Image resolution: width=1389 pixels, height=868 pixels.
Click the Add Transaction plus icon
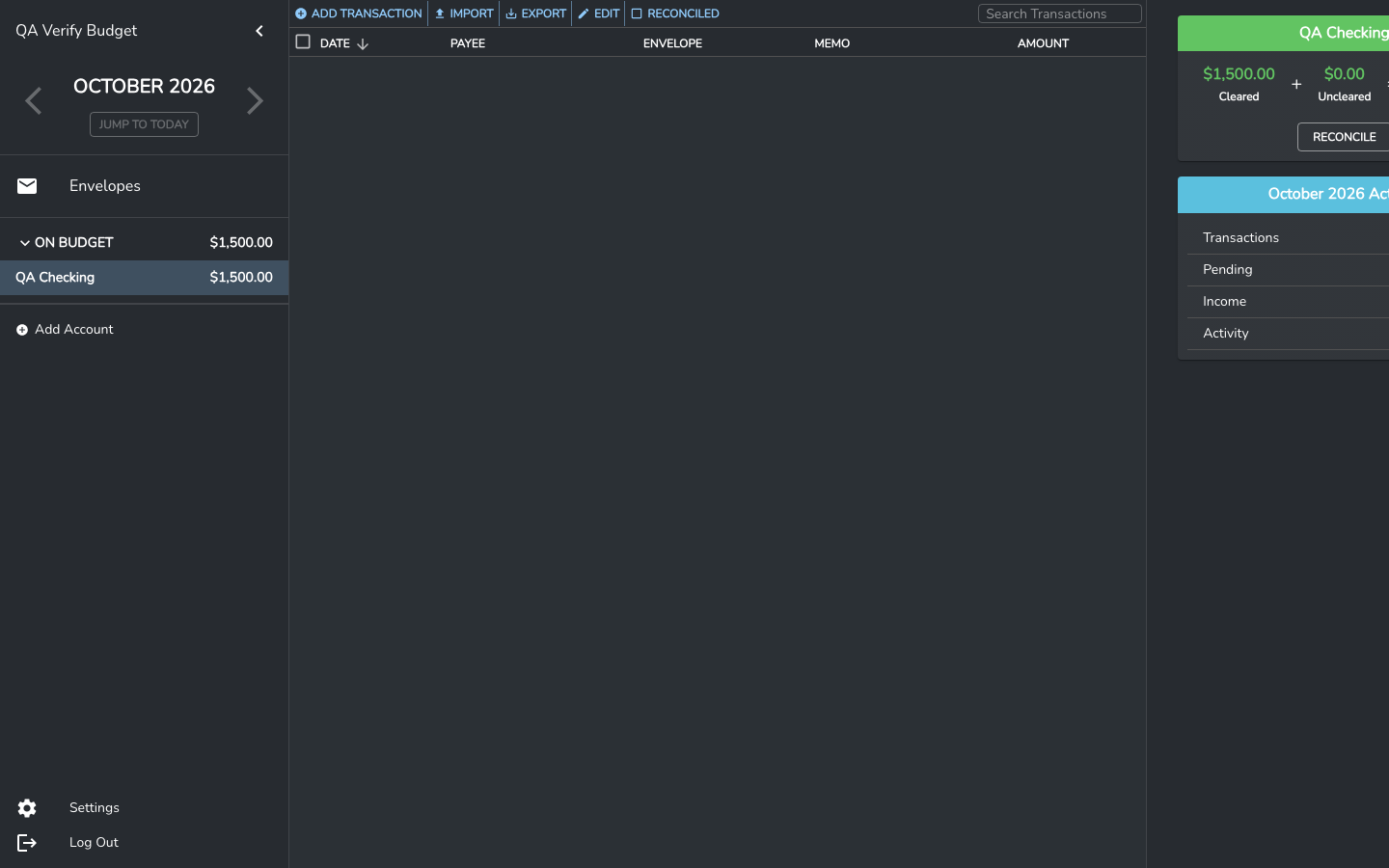coord(301,14)
